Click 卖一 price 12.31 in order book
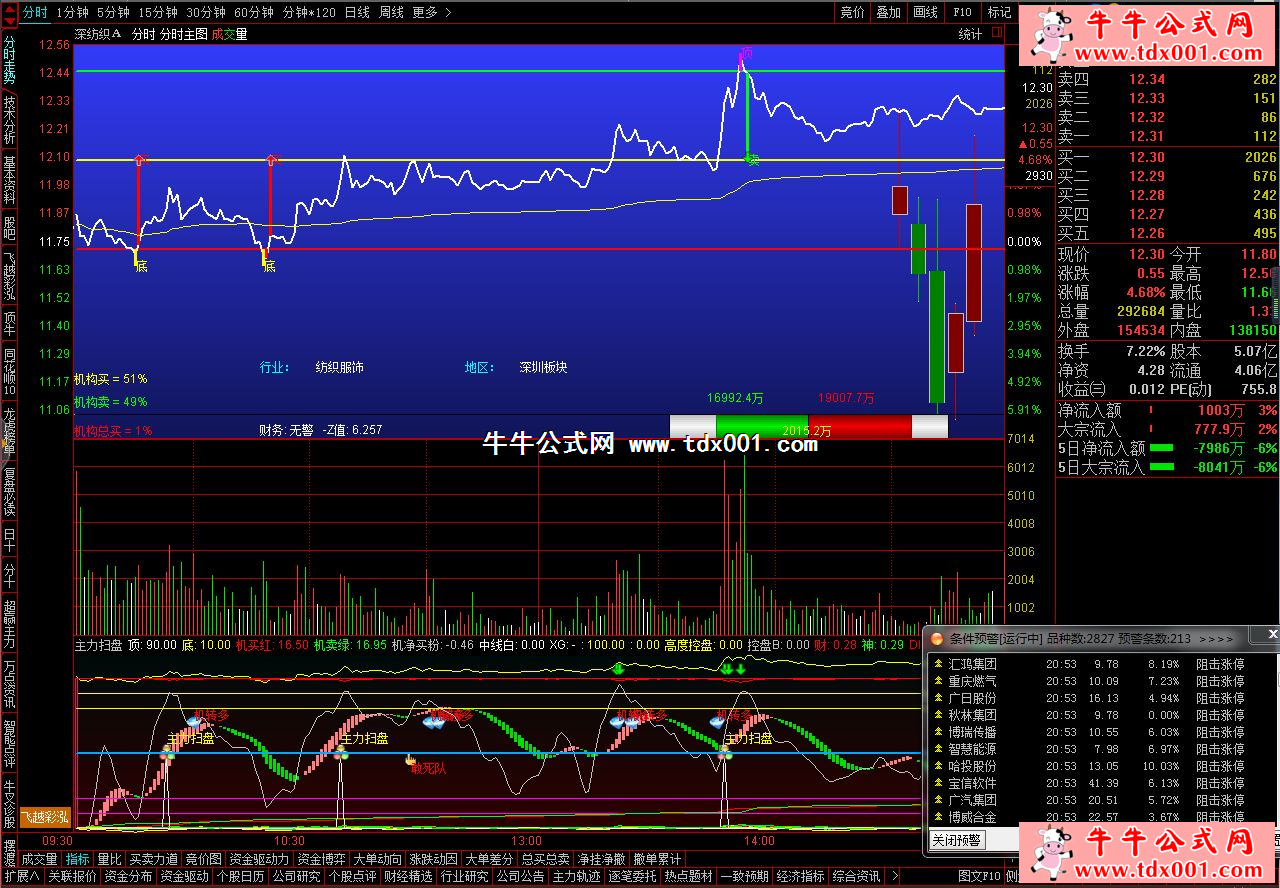The width and height of the screenshot is (1280, 888). (1147, 136)
